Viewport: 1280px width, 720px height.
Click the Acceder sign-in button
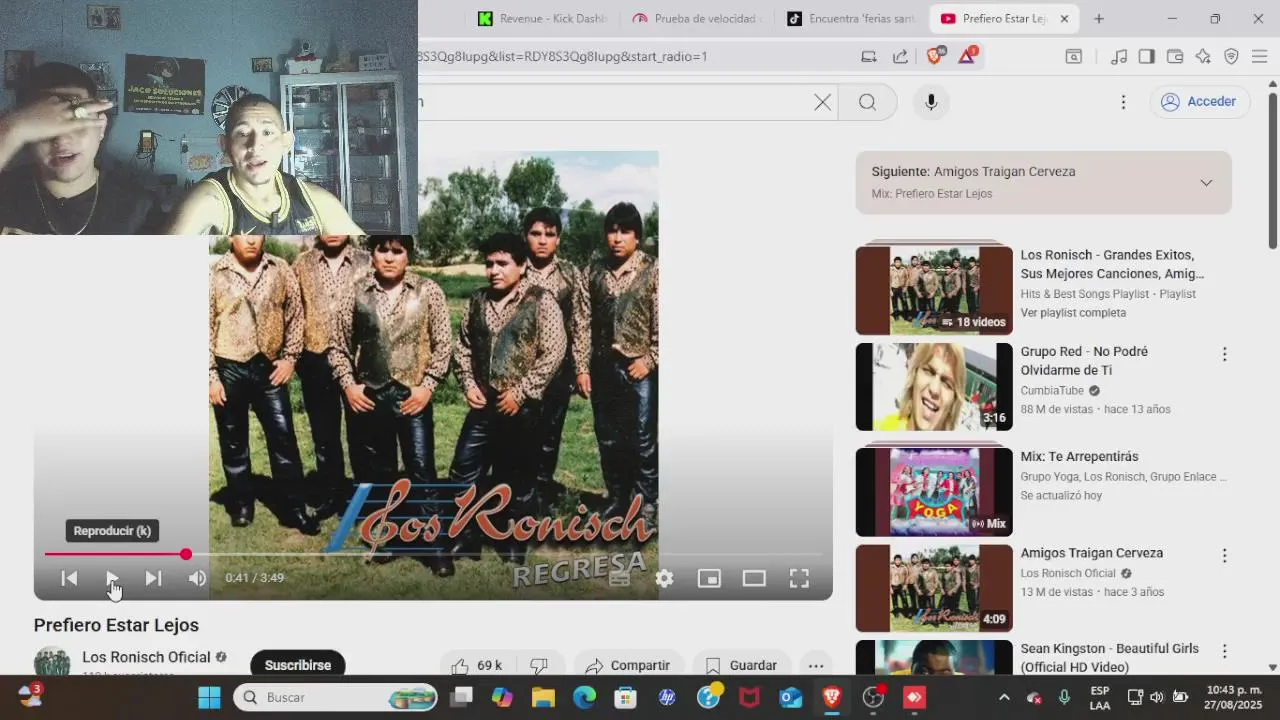[x=1199, y=102]
